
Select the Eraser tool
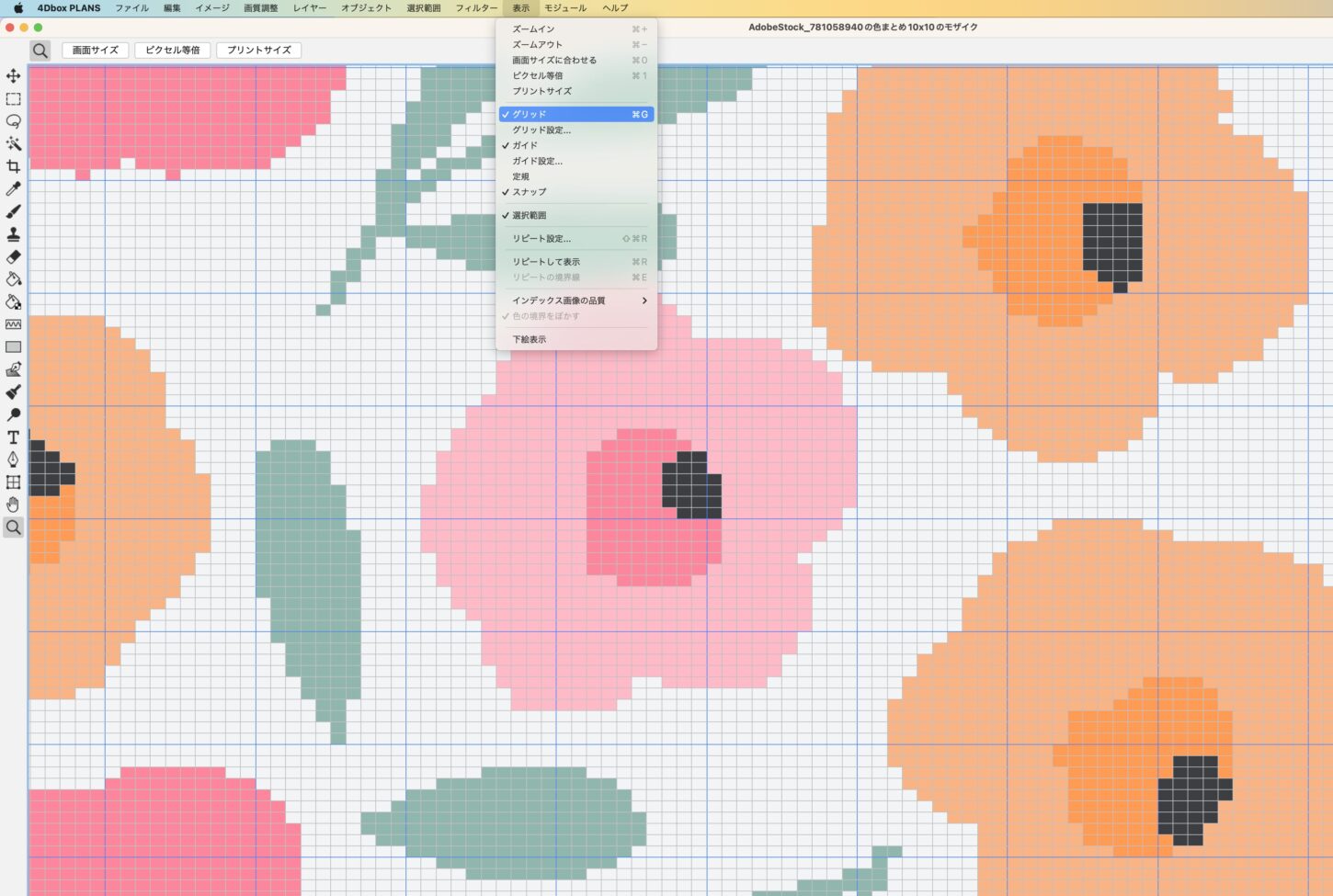(13, 256)
